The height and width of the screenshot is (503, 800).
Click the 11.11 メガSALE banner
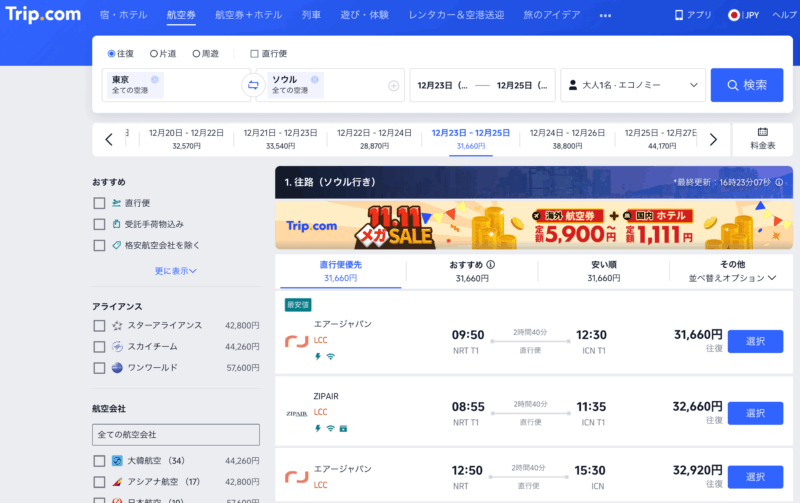coord(534,225)
